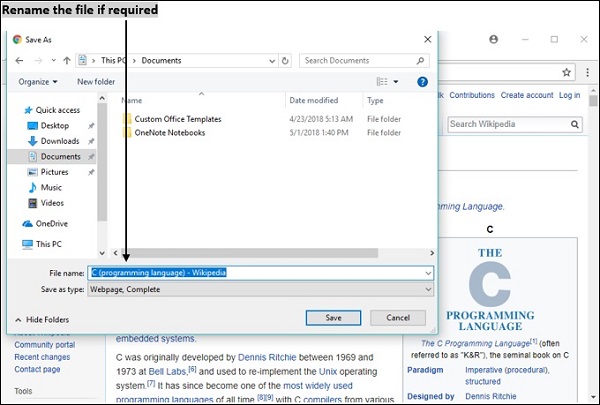The height and width of the screenshot is (405, 600).
Task: Click the Back arrow in Save As dialog
Action: point(19,60)
